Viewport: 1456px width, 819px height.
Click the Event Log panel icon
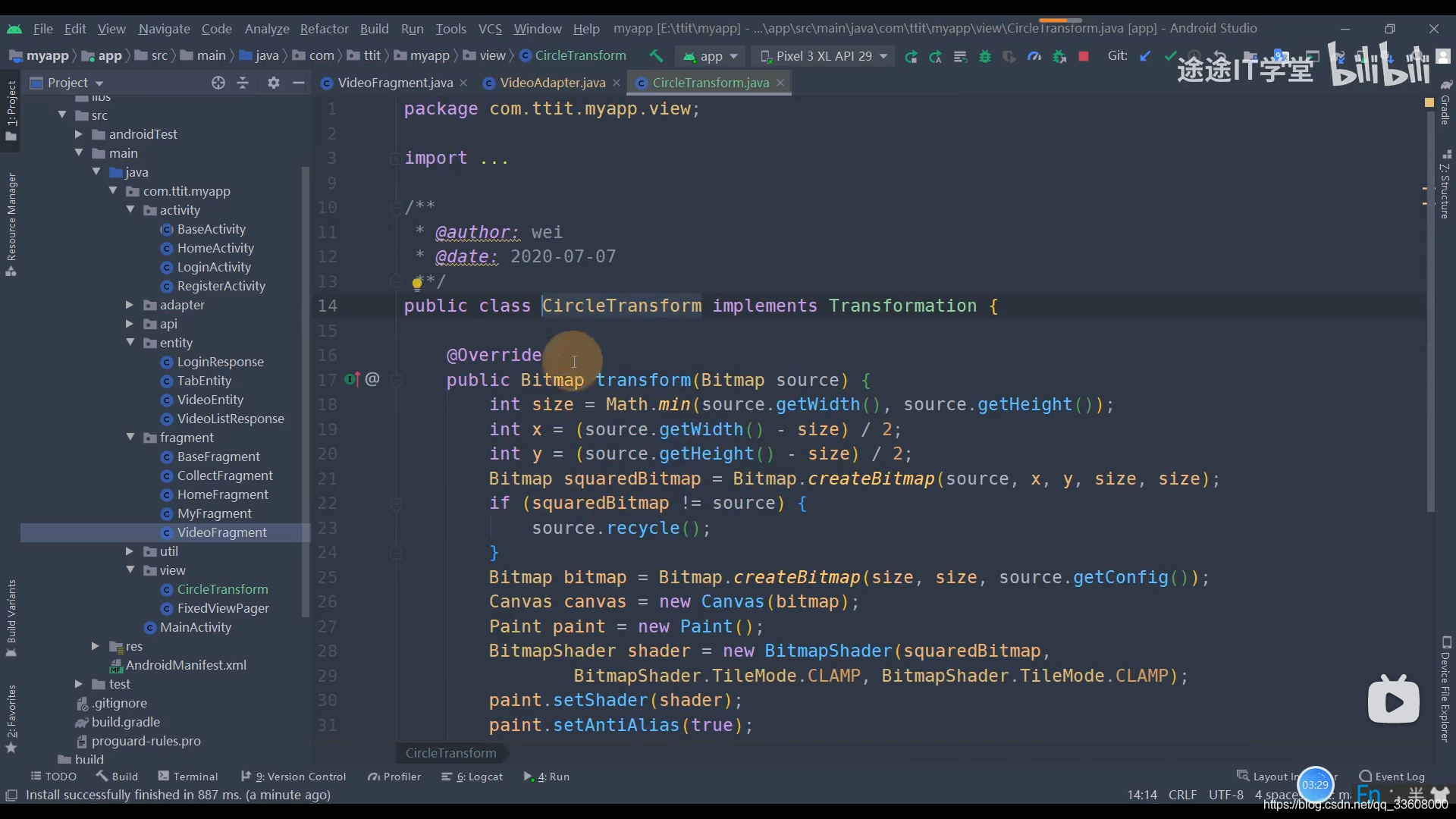point(1361,776)
